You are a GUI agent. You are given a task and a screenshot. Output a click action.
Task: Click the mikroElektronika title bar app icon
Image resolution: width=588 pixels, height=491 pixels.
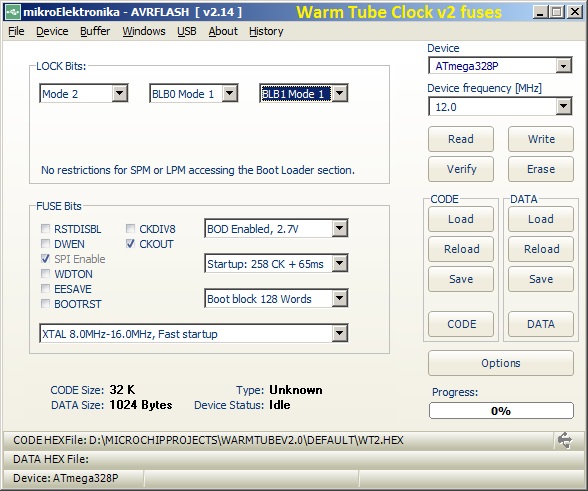tap(12, 12)
